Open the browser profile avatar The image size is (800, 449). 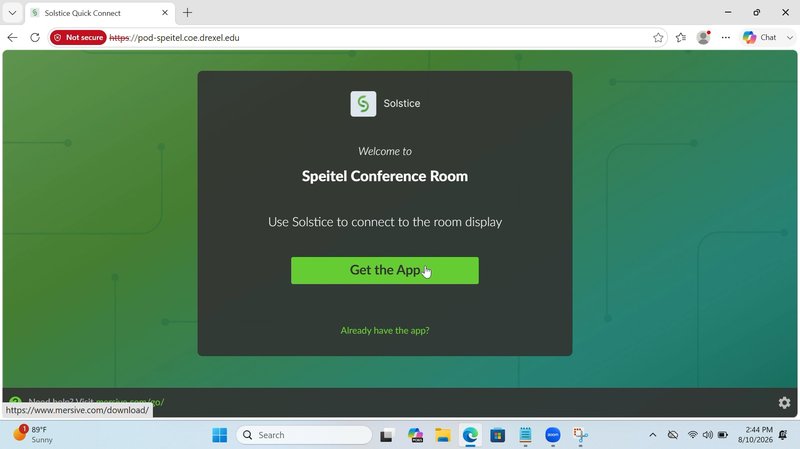tap(704, 37)
